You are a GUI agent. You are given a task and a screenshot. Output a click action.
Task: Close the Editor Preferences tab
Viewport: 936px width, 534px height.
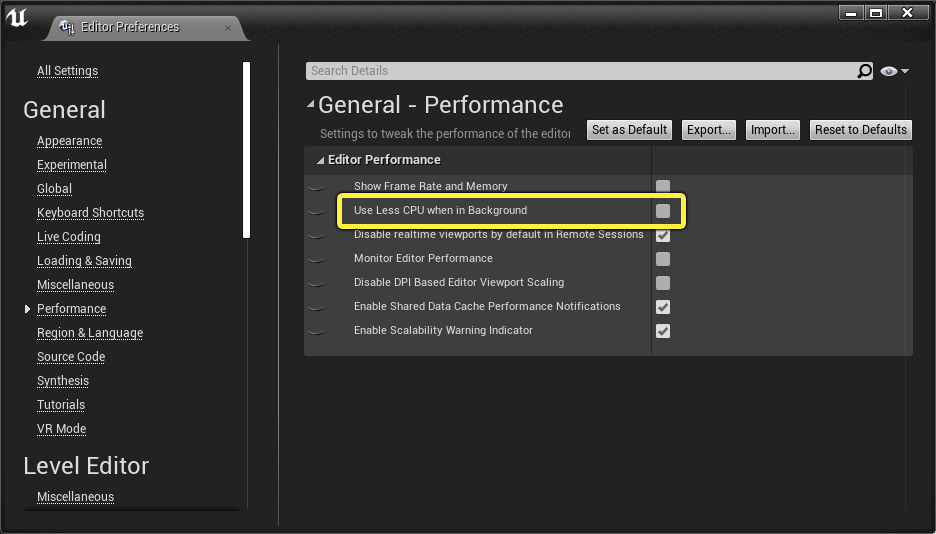(x=228, y=28)
